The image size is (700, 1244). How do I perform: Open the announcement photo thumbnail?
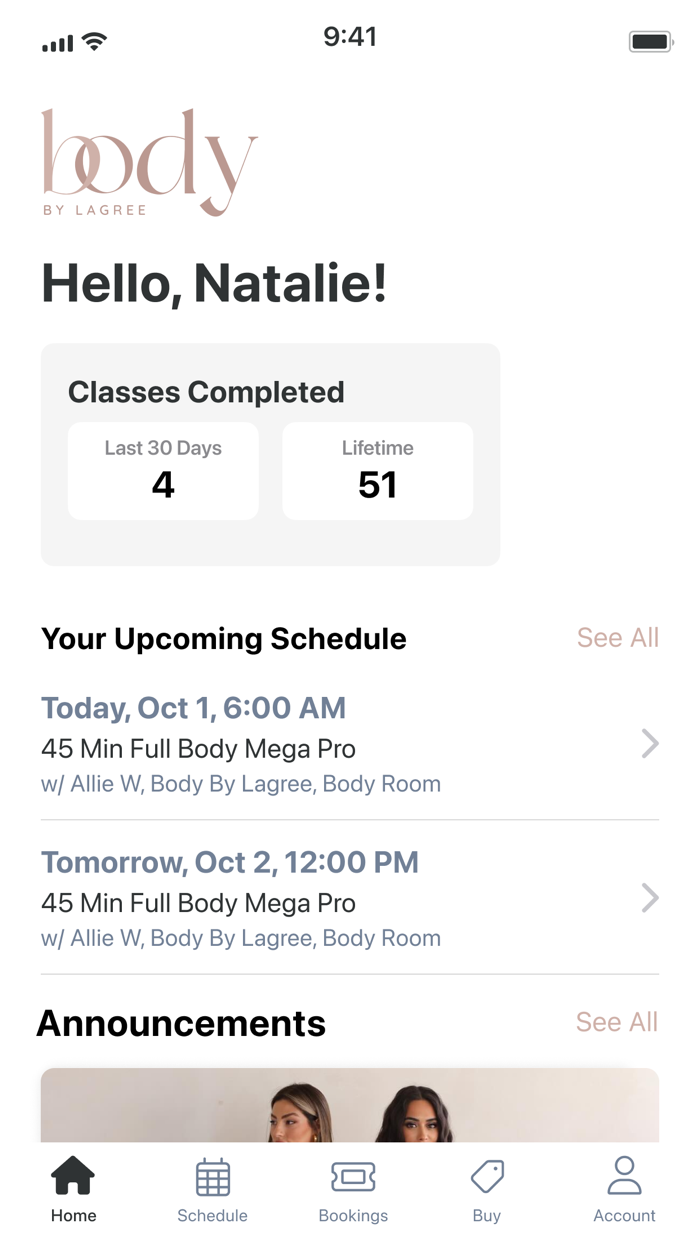[350, 1105]
